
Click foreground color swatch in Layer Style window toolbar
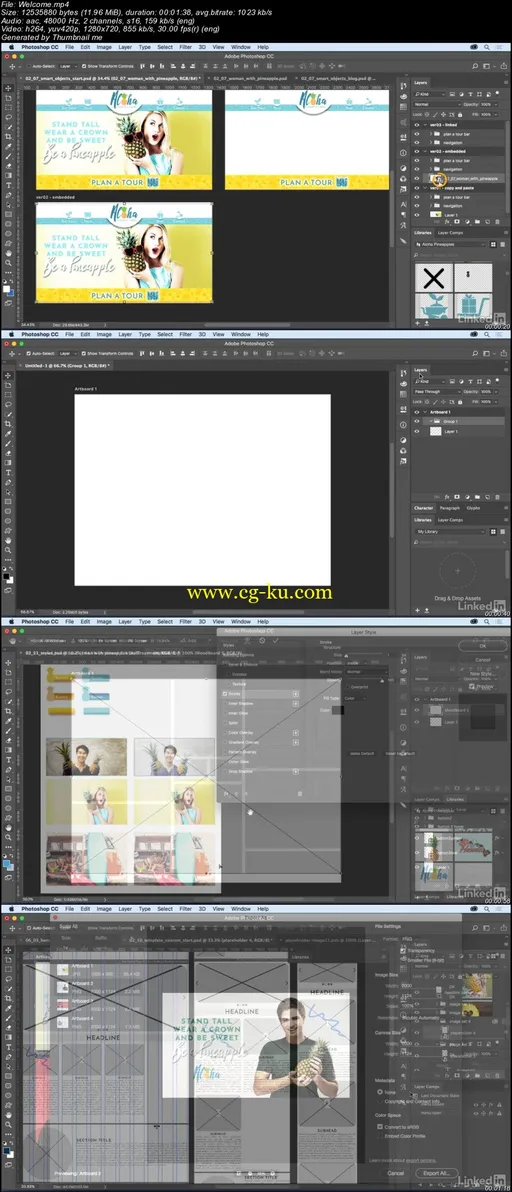pos(6,864)
